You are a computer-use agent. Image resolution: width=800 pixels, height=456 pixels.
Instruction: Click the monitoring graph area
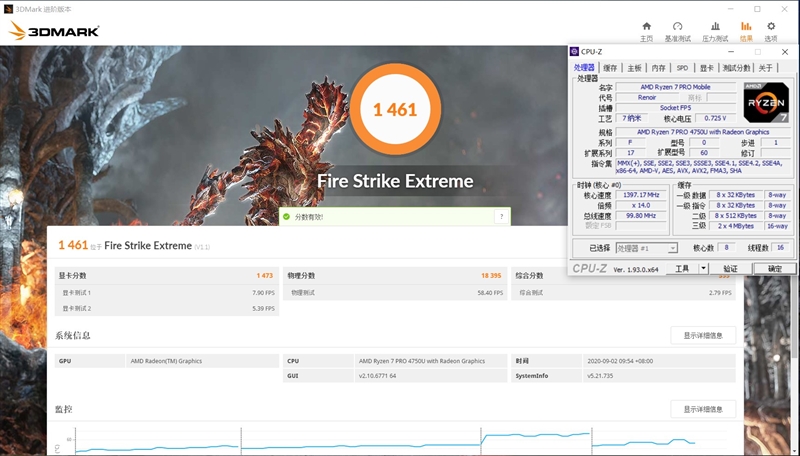(x=395, y=440)
